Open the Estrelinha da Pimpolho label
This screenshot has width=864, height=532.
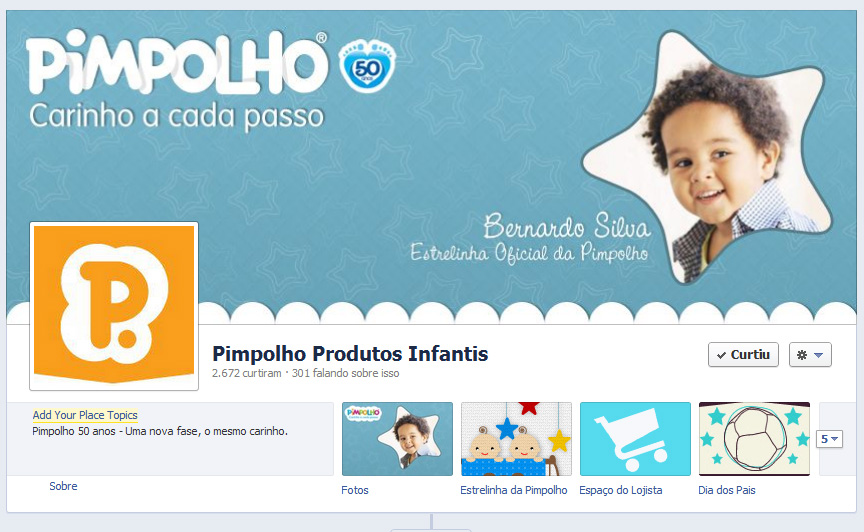point(514,490)
